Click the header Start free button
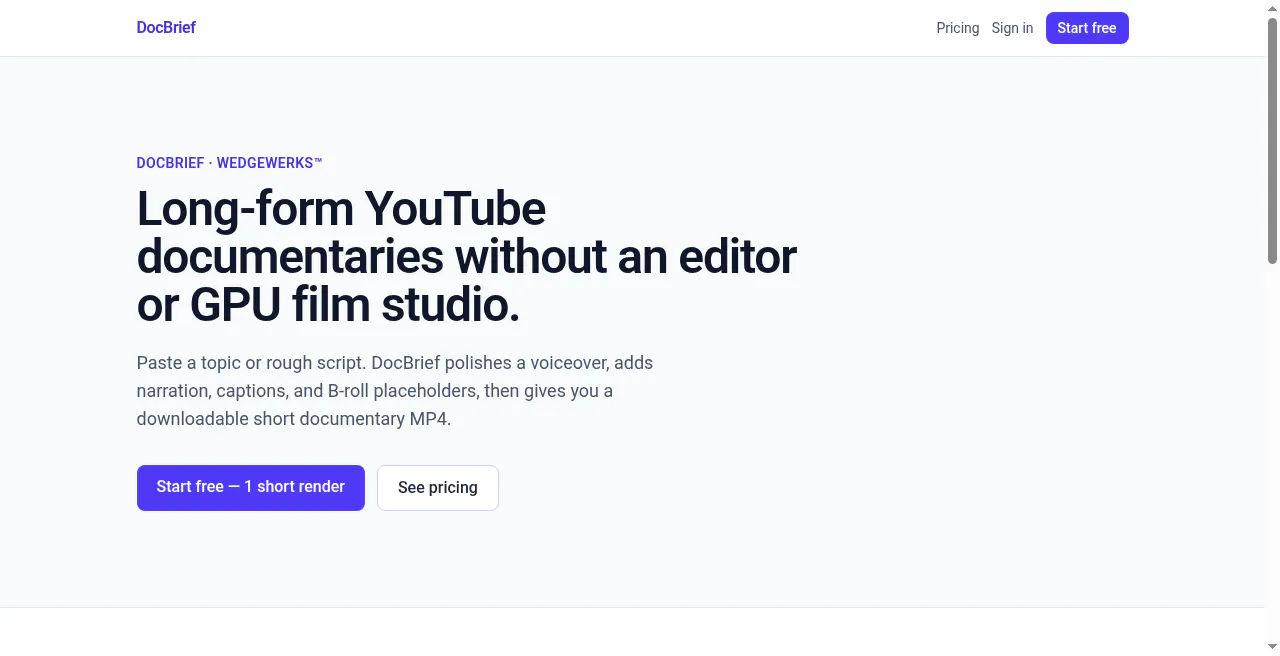Viewport: 1280px width, 656px height. coord(1087,28)
